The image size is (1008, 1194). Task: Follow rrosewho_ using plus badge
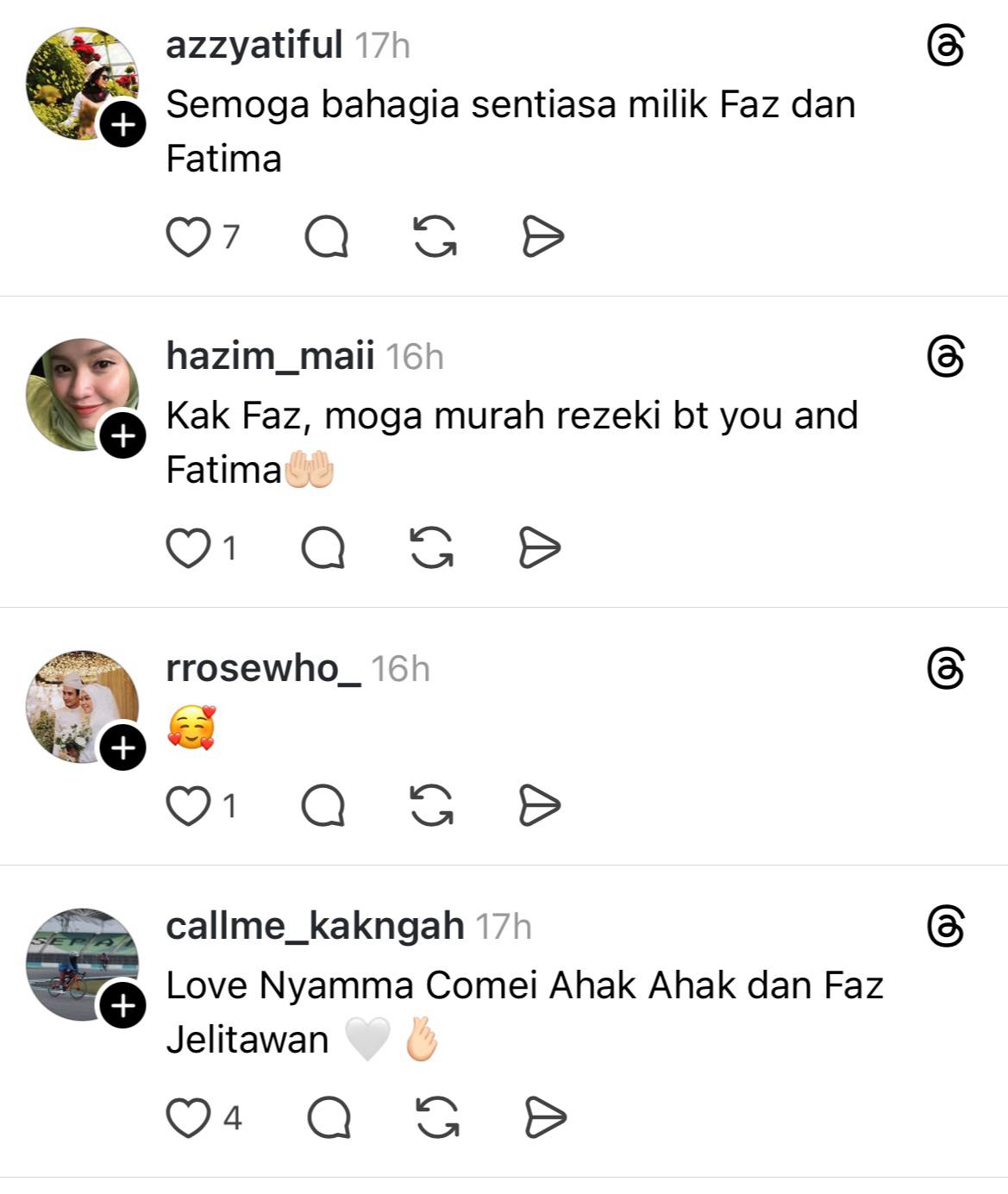[122, 747]
